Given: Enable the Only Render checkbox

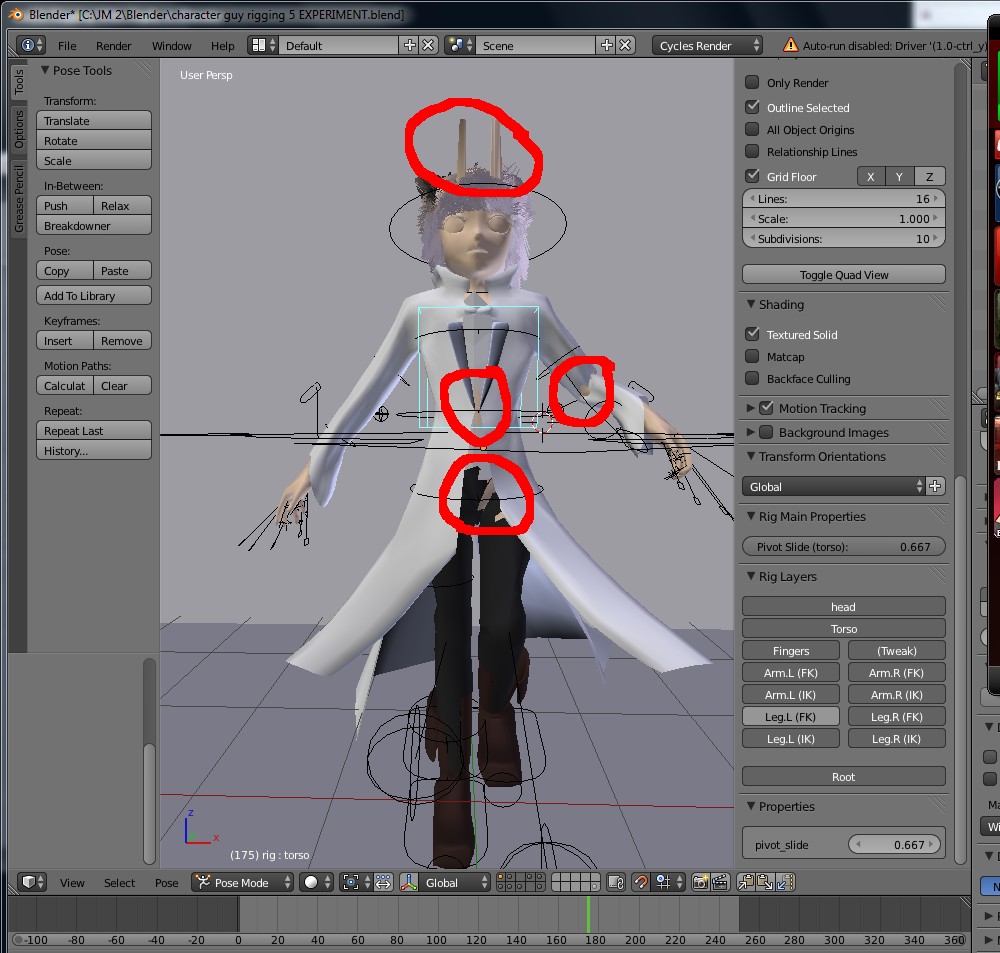Looking at the screenshot, I should pos(753,82).
